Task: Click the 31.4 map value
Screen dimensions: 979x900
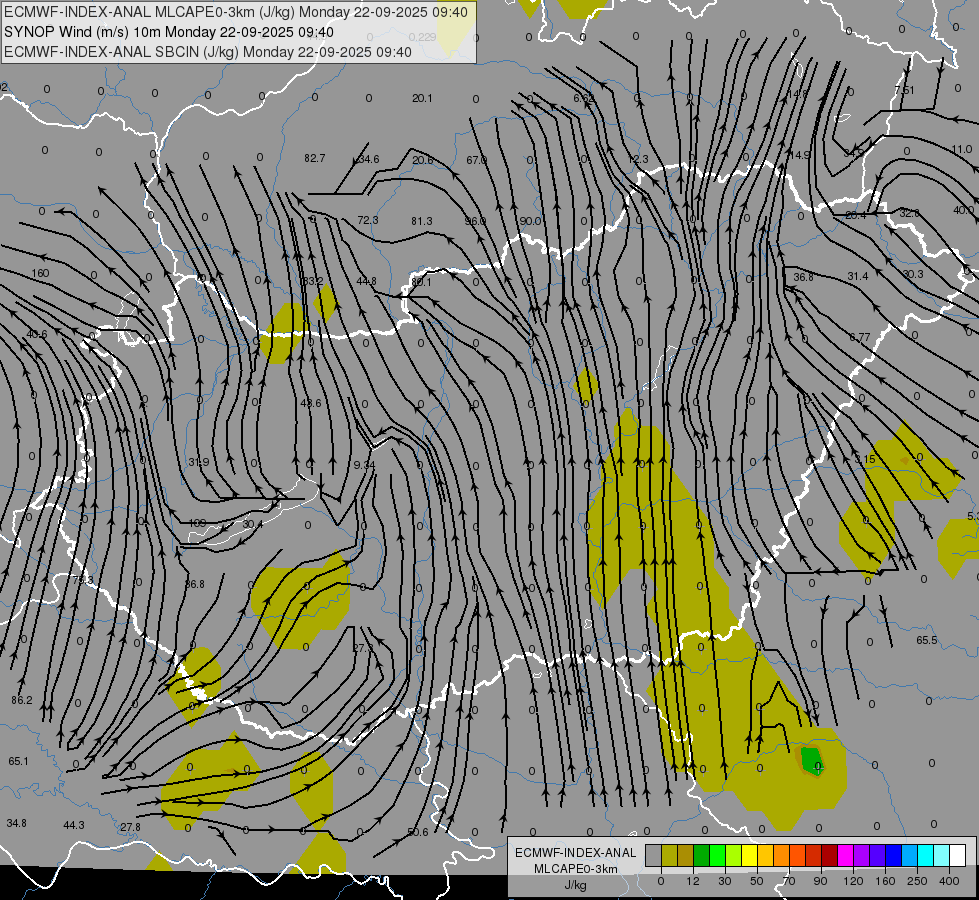Action: coord(858,276)
